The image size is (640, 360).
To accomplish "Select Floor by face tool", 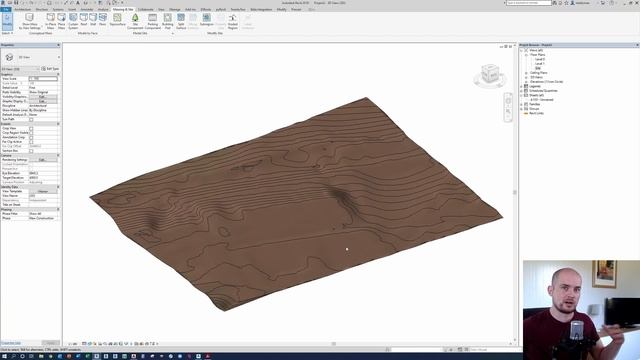I will tap(102, 19).
